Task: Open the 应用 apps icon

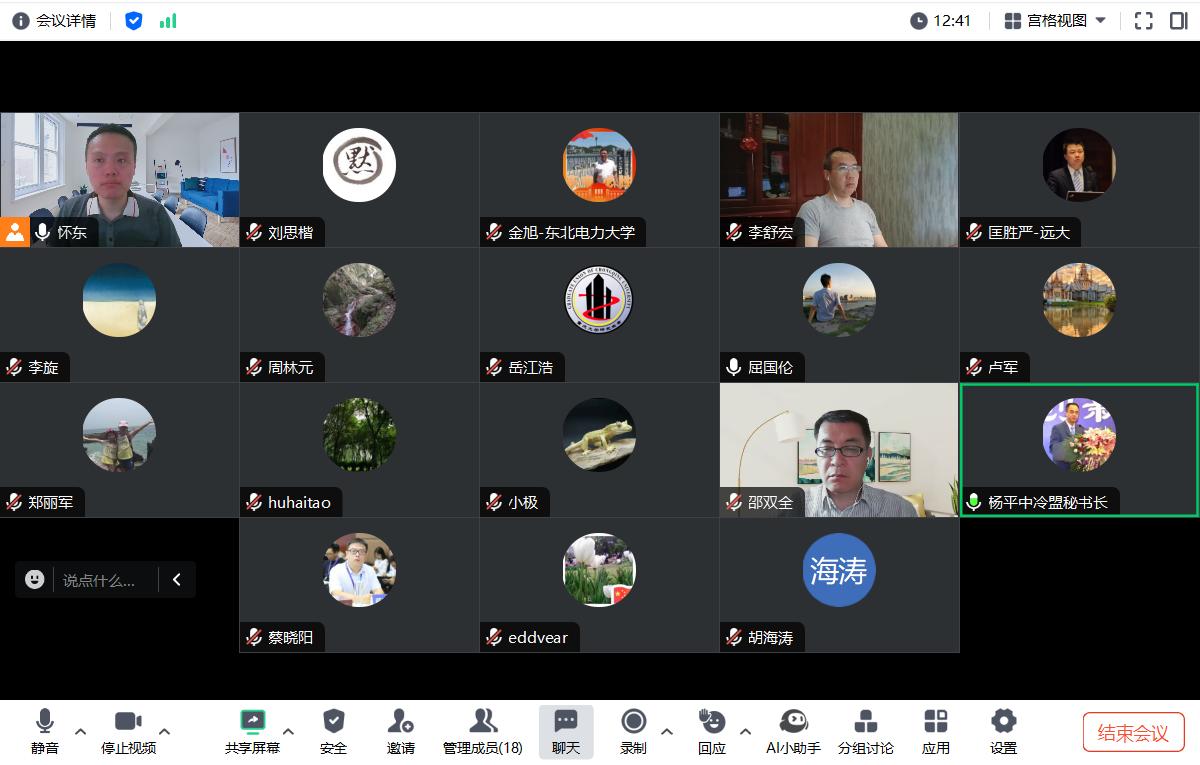Action: (936, 722)
